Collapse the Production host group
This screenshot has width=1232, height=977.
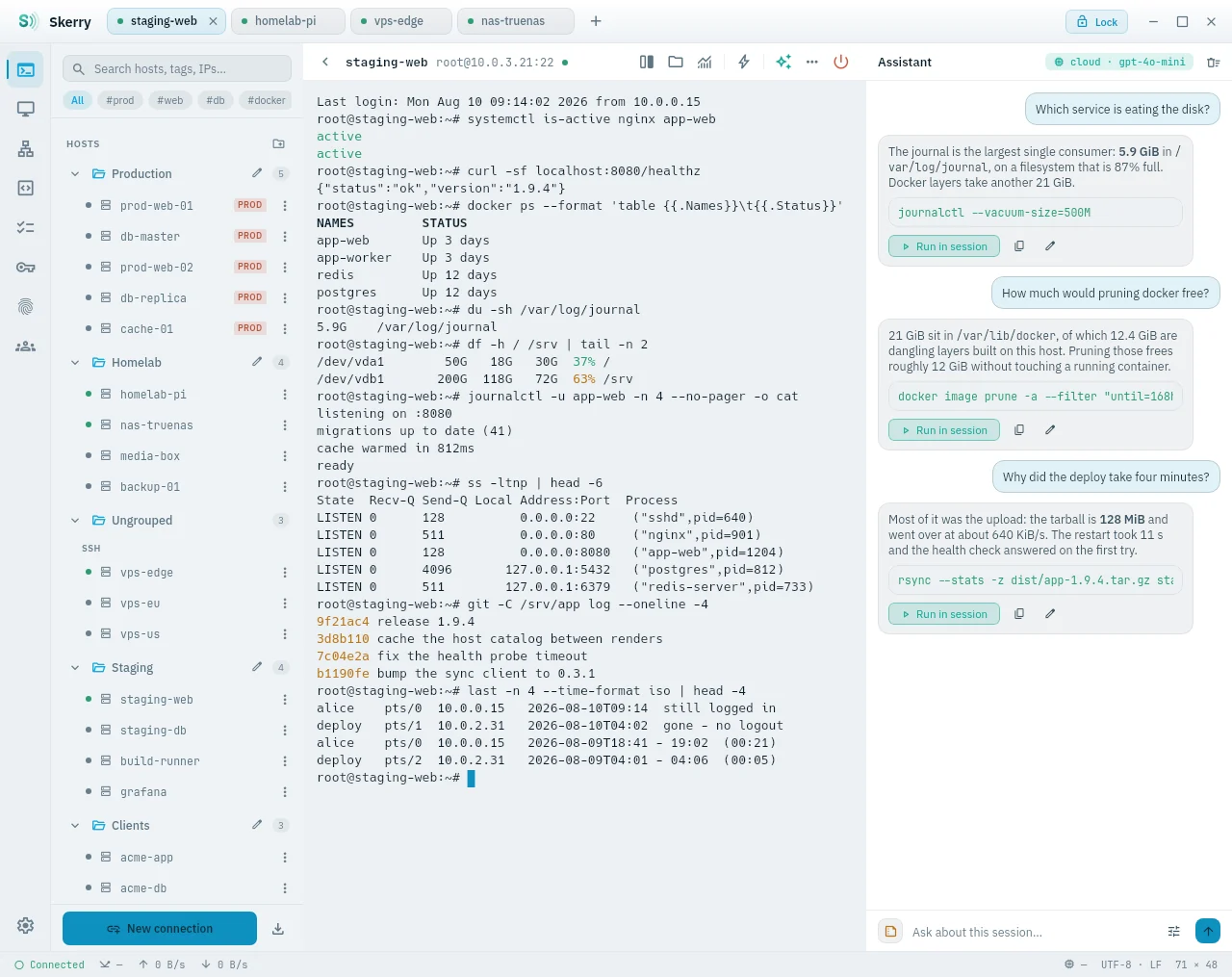pyautogui.click(x=75, y=174)
